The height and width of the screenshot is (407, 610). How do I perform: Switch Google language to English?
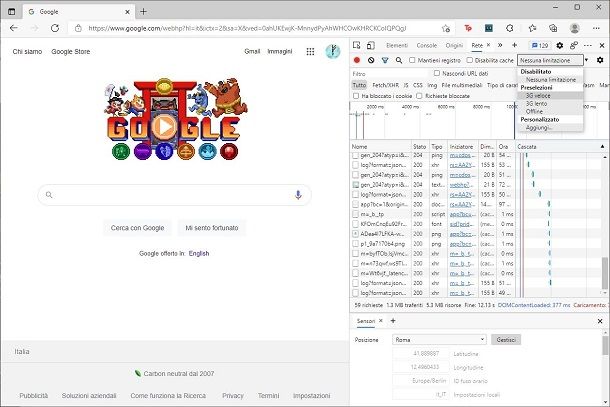199,253
